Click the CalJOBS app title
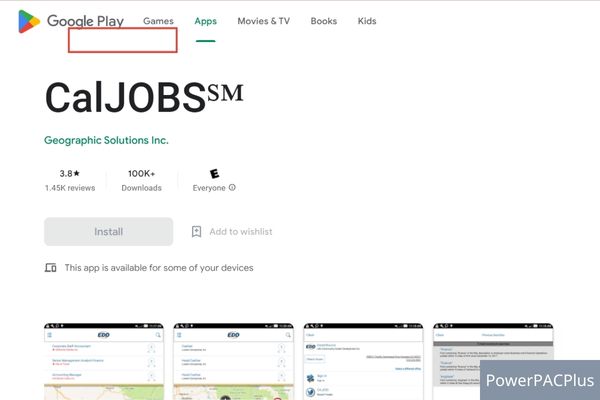The image size is (600, 400). (144, 98)
